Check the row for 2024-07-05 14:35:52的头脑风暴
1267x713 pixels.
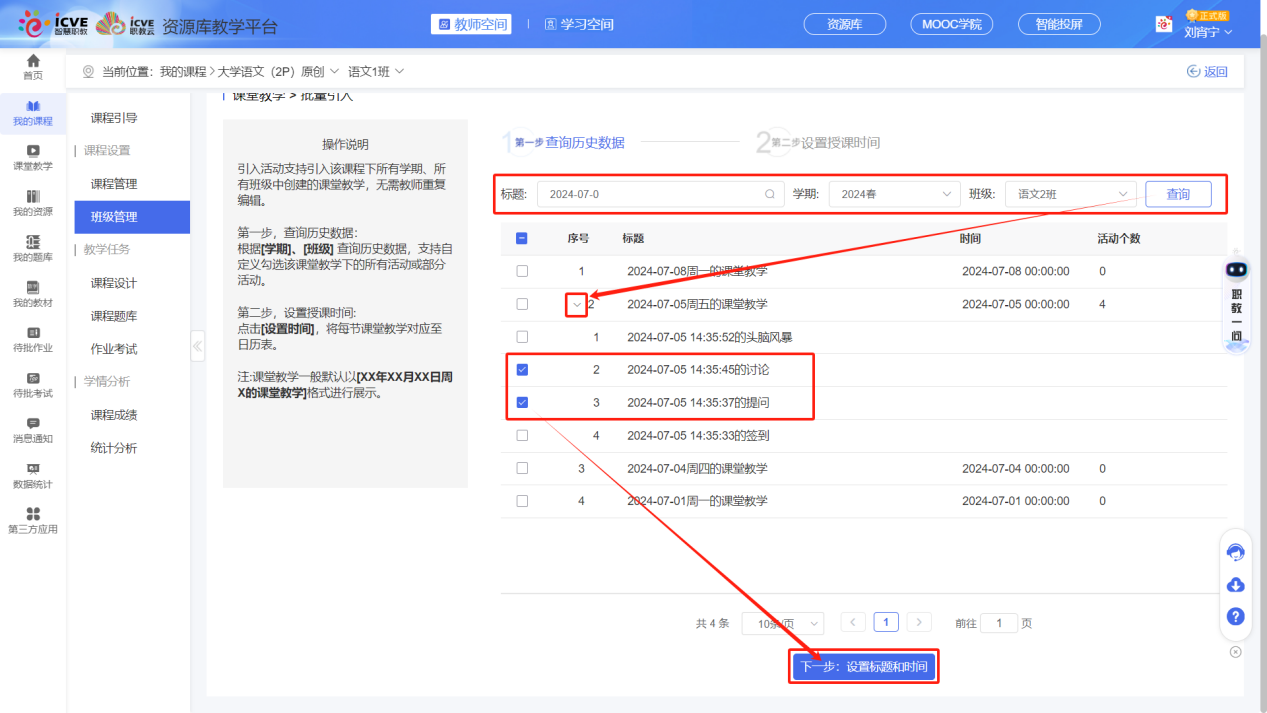[521, 337]
